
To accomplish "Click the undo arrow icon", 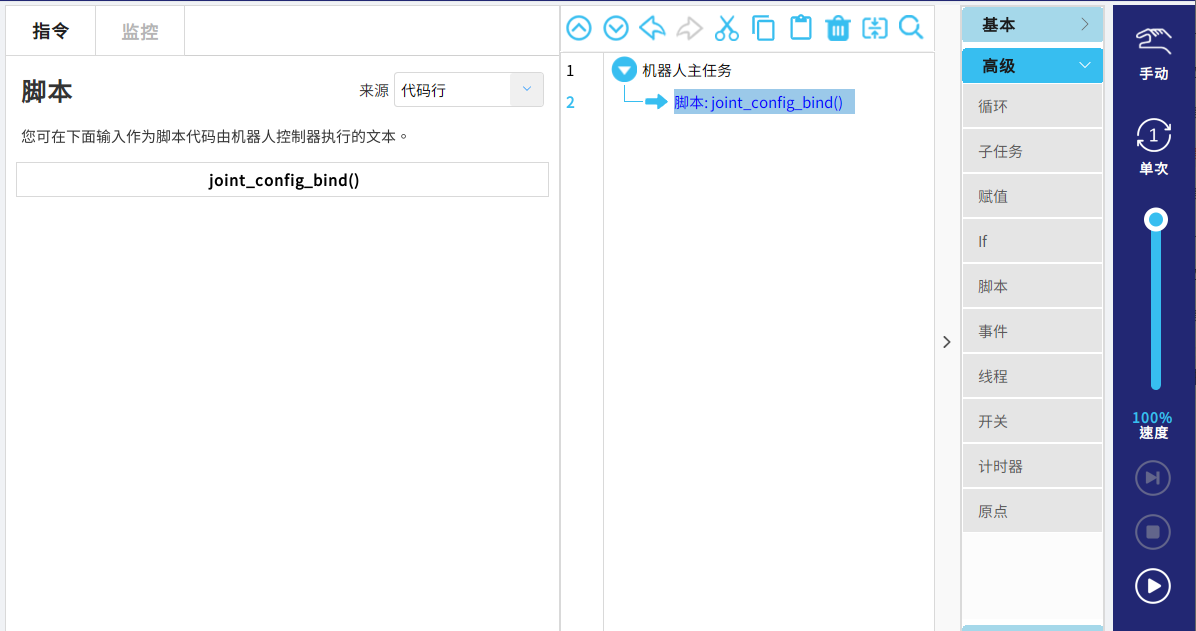I will (653, 28).
